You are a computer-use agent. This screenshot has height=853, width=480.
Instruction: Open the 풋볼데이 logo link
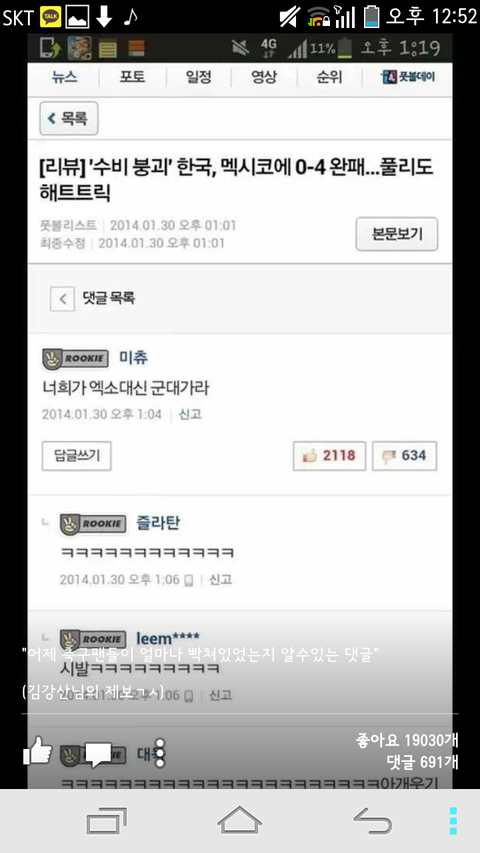(x=408, y=77)
